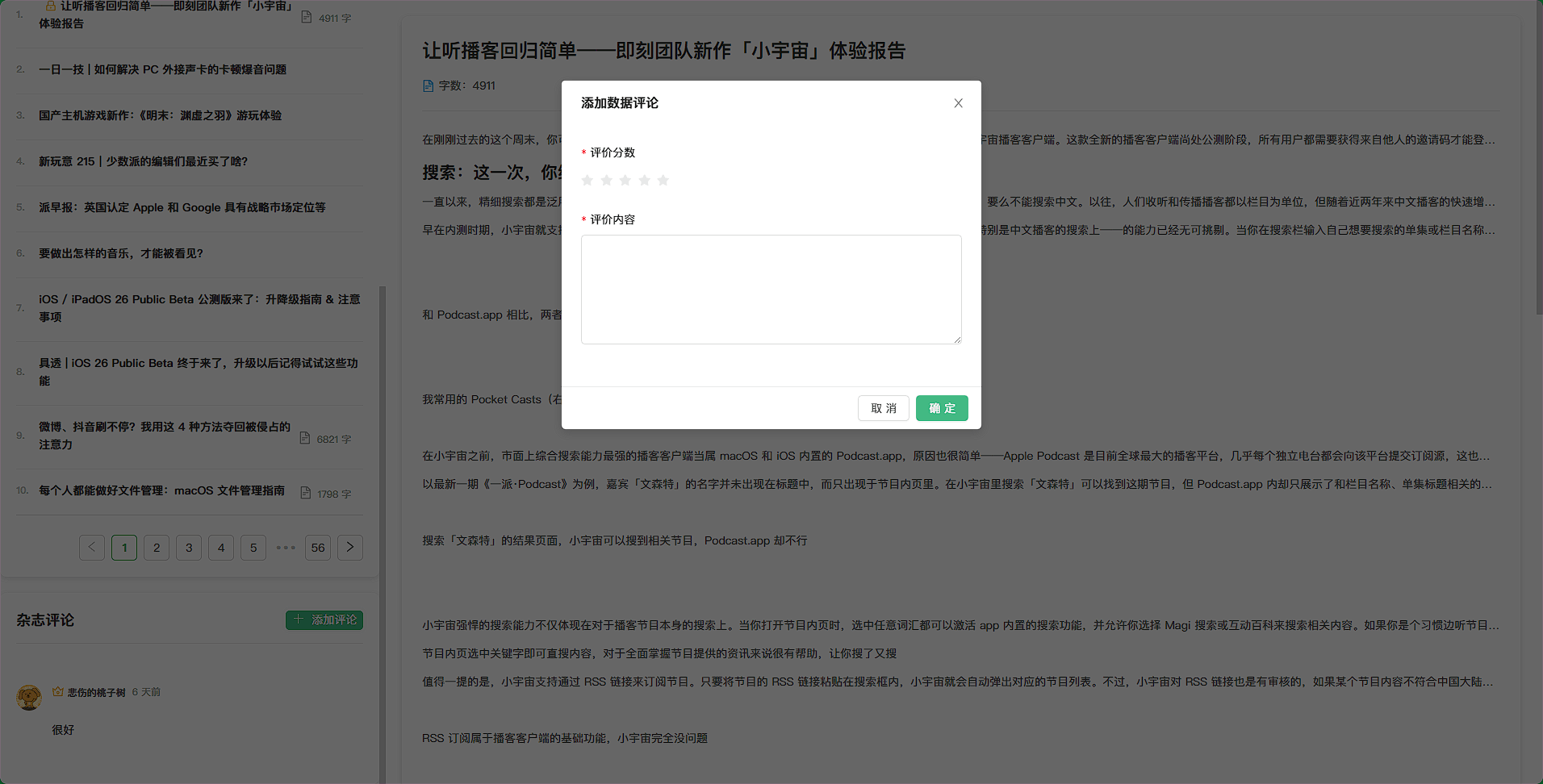Click the 6 天前 timestamp
1543x784 pixels.
pos(146,692)
